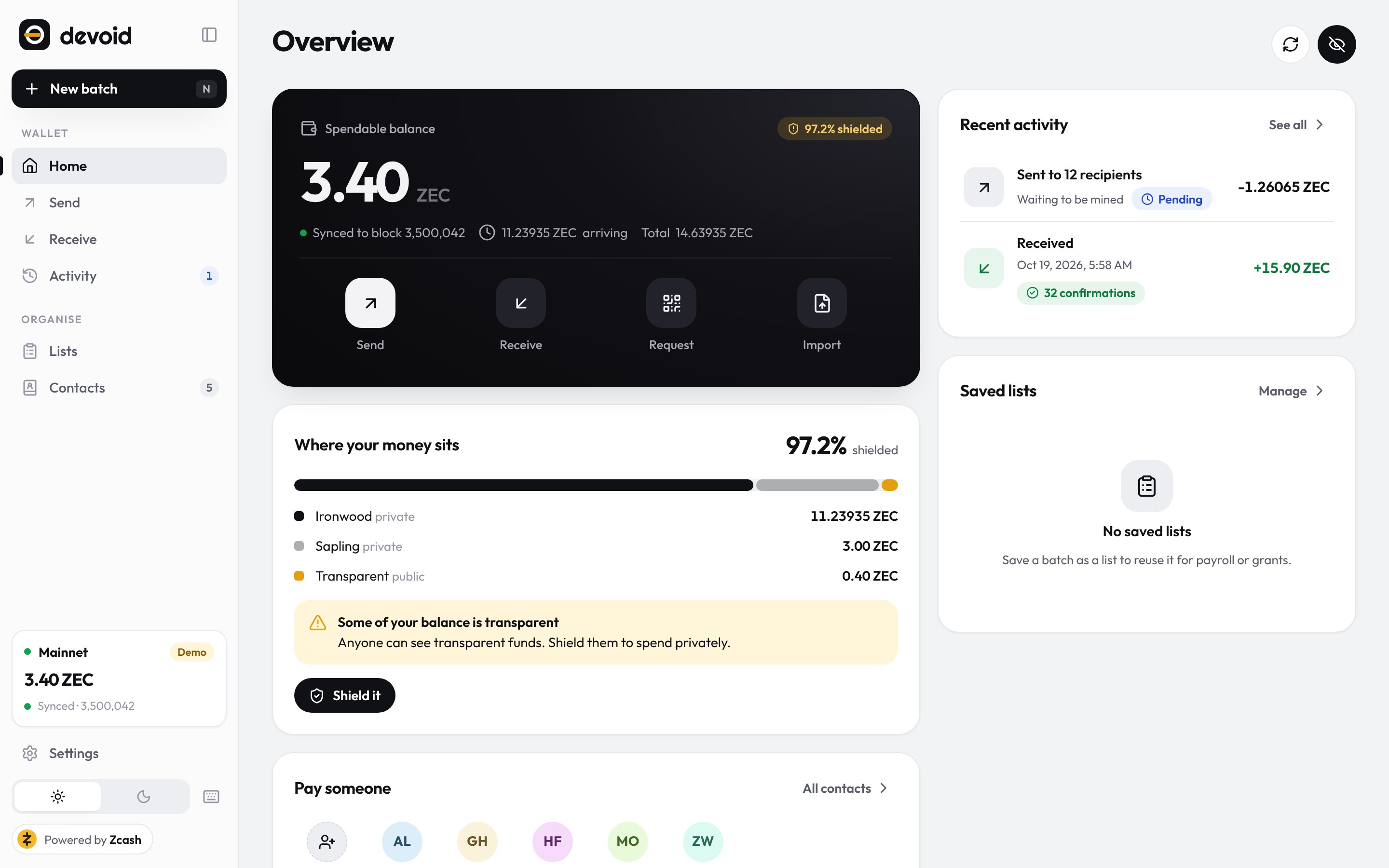Screen dimensions: 1389x868
Task: Switch to dark theme moon icon
Action: point(144,797)
